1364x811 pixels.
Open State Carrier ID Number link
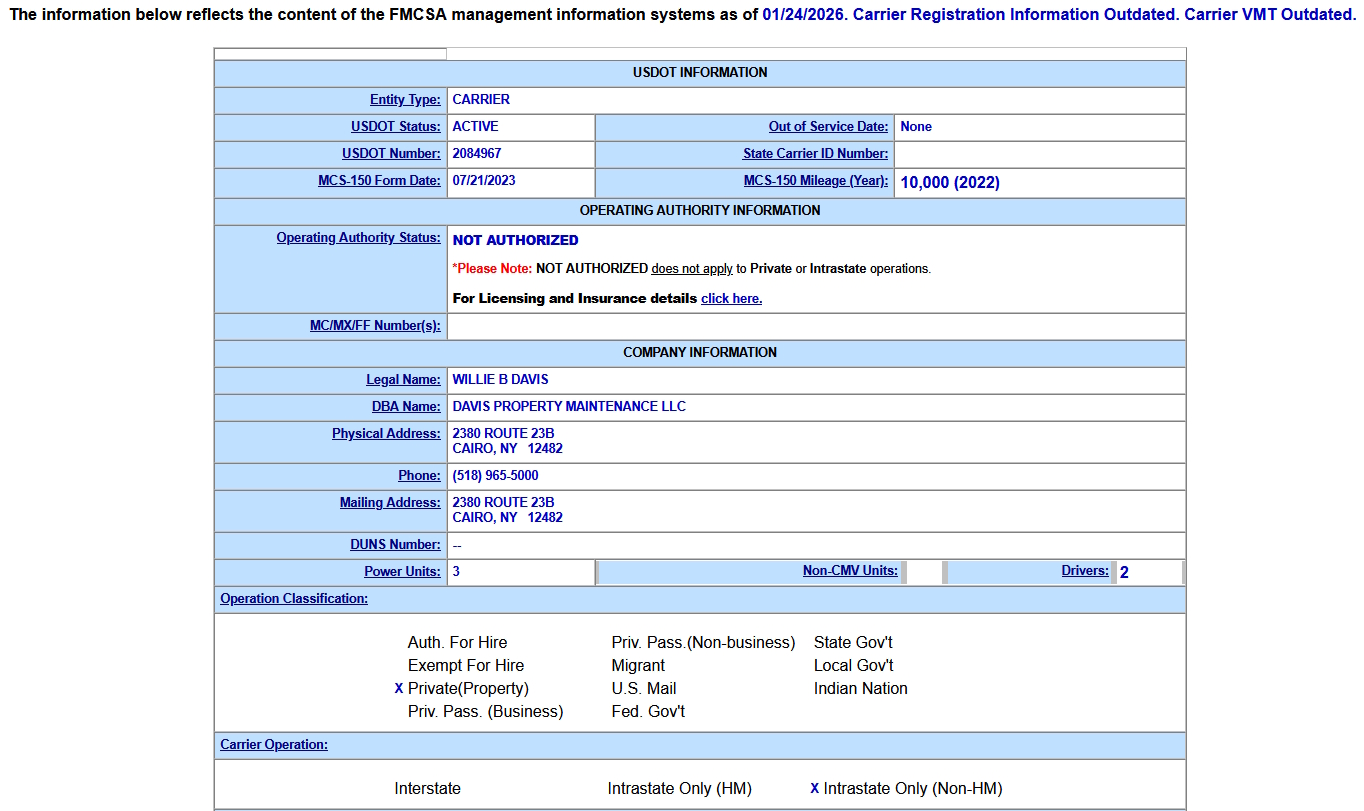(815, 154)
